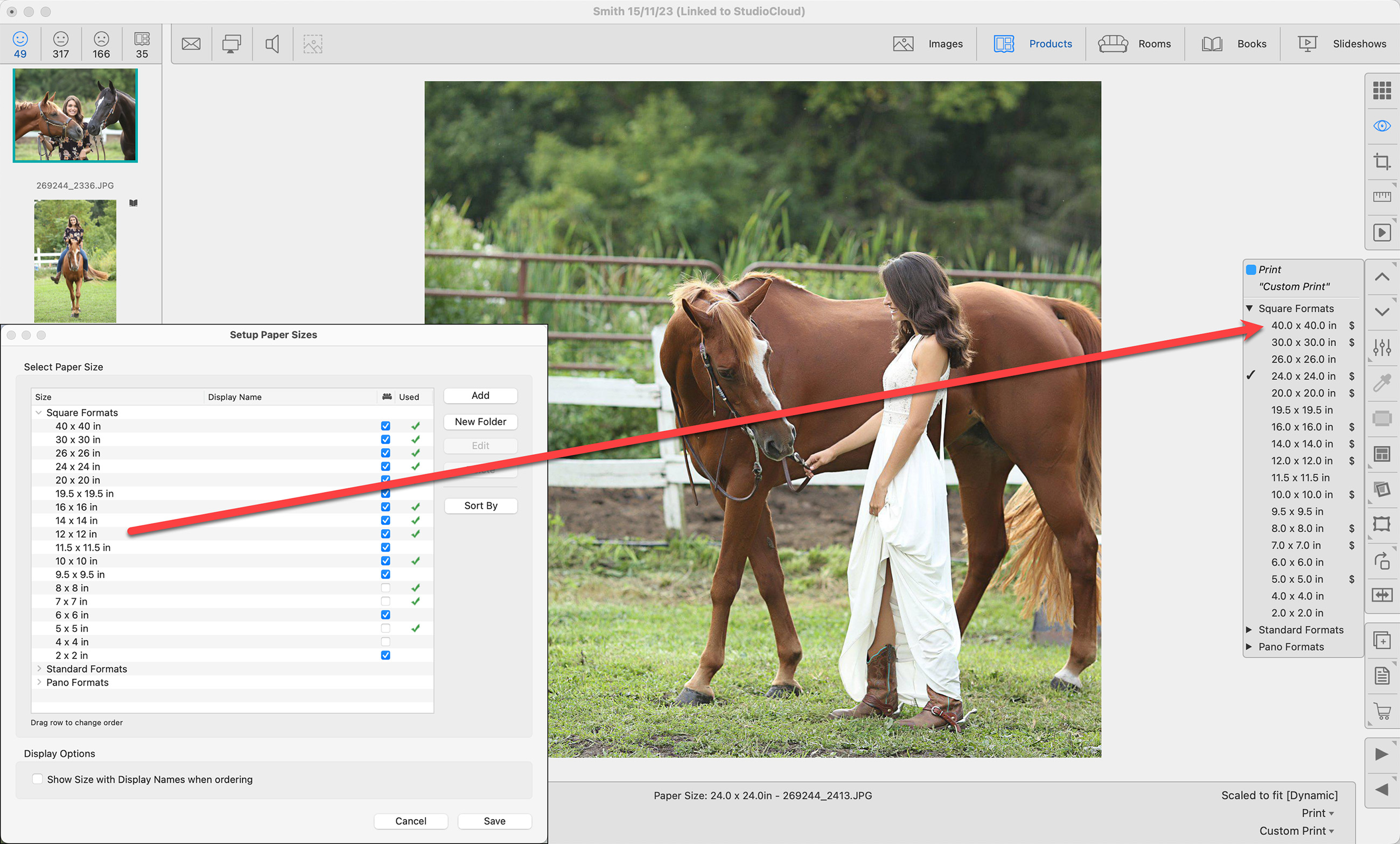Check the 8 x 8 in checkbox
Image resolution: width=1400 pixels, height=844 pixels.
(385, 588)
